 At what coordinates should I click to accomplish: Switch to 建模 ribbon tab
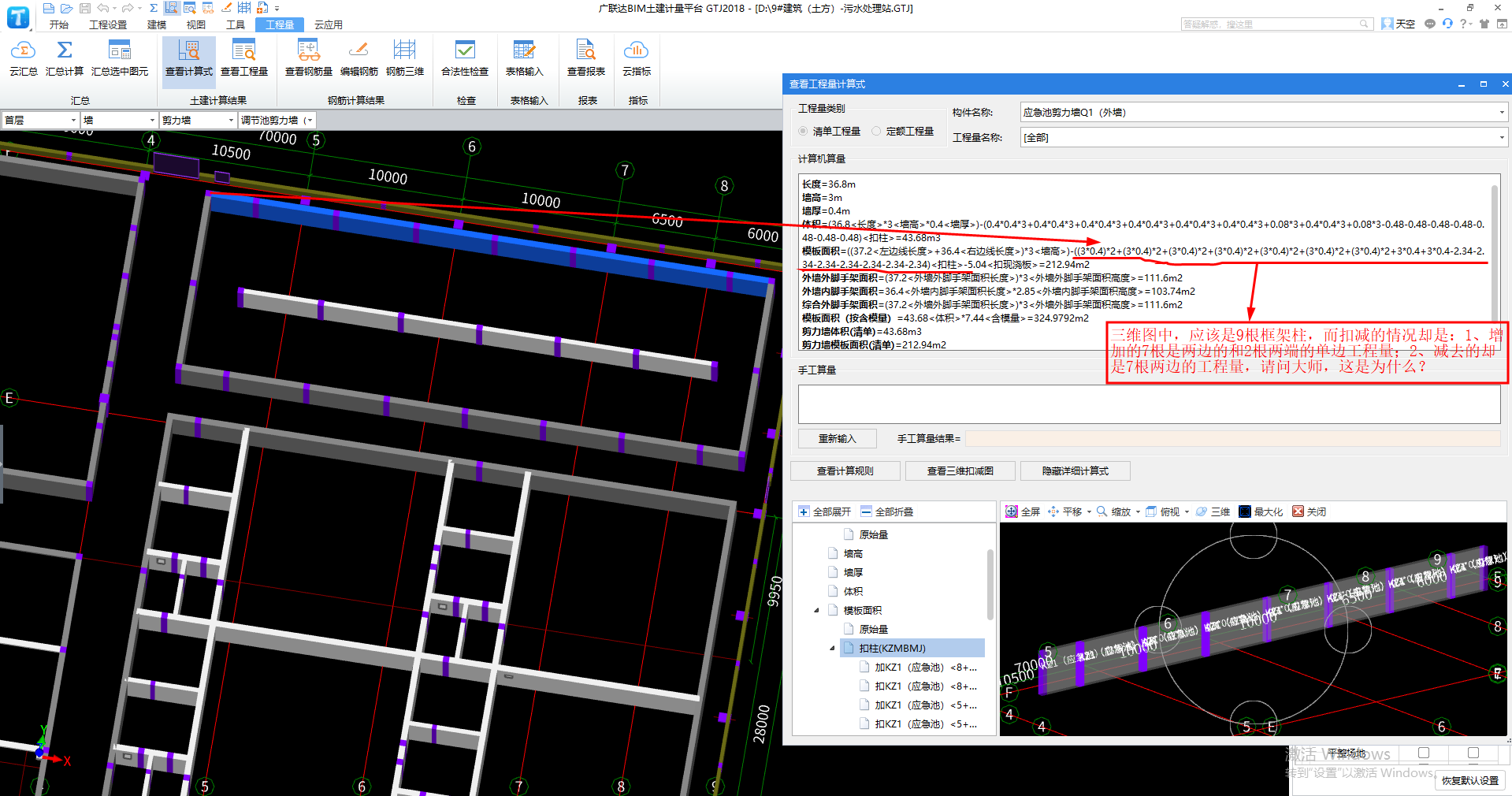click(x=157, y=24)
